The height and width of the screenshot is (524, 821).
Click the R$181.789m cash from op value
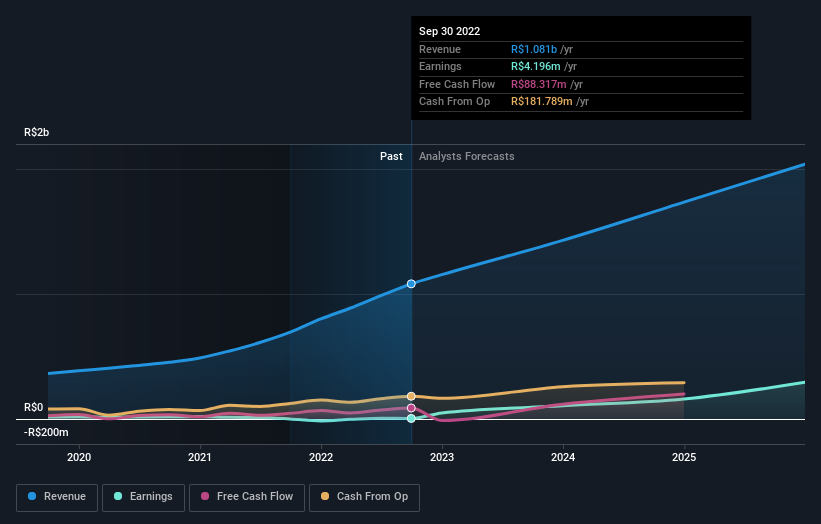pyautogui.click(x=541, y=102)
